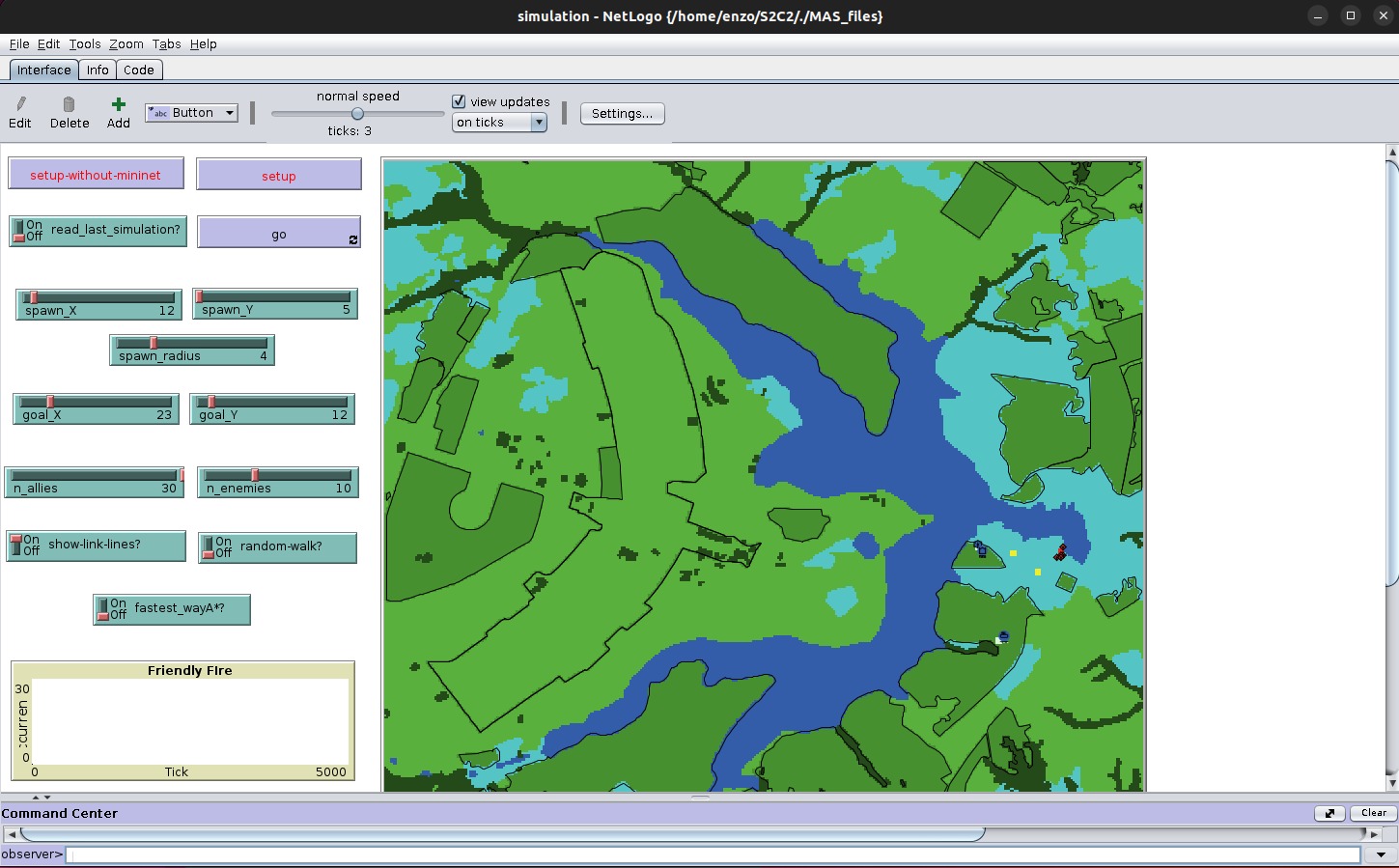This screenshot has width=1399, height=868.
Task: Open the observer command history dropdown
Action: click(x=1381, y=854)
